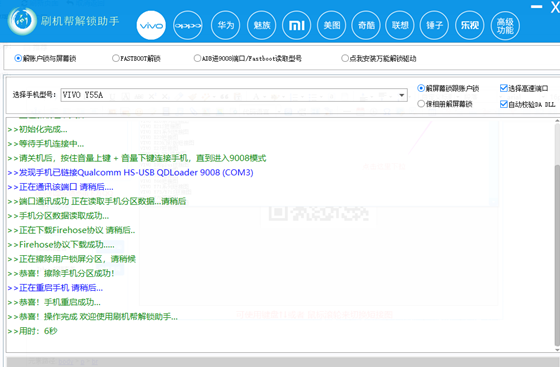
Task: Select the vivo brand icon
Action: (151, 25)
